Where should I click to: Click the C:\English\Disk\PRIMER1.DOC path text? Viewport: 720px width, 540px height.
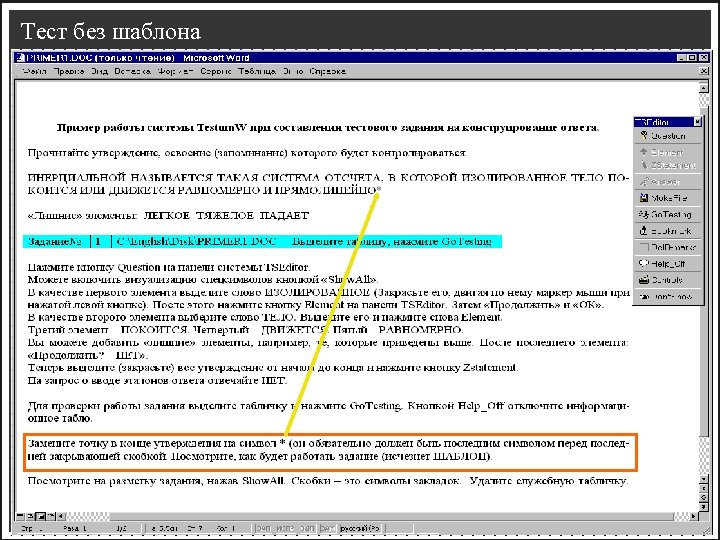coord(197,242)
